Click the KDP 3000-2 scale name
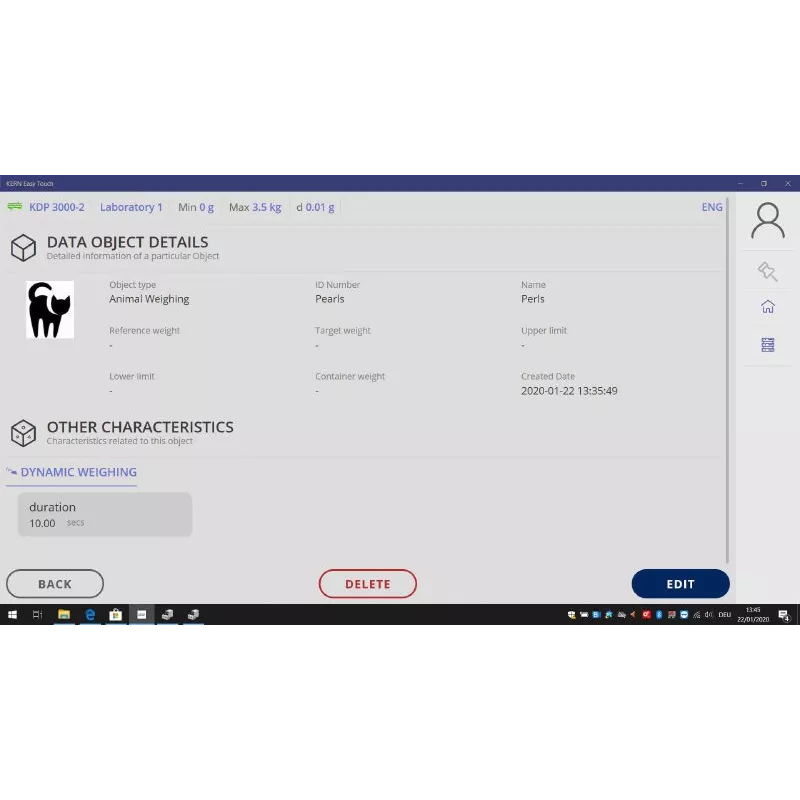The height and width of the screenshot is (800, 800). tap(57, 207)
